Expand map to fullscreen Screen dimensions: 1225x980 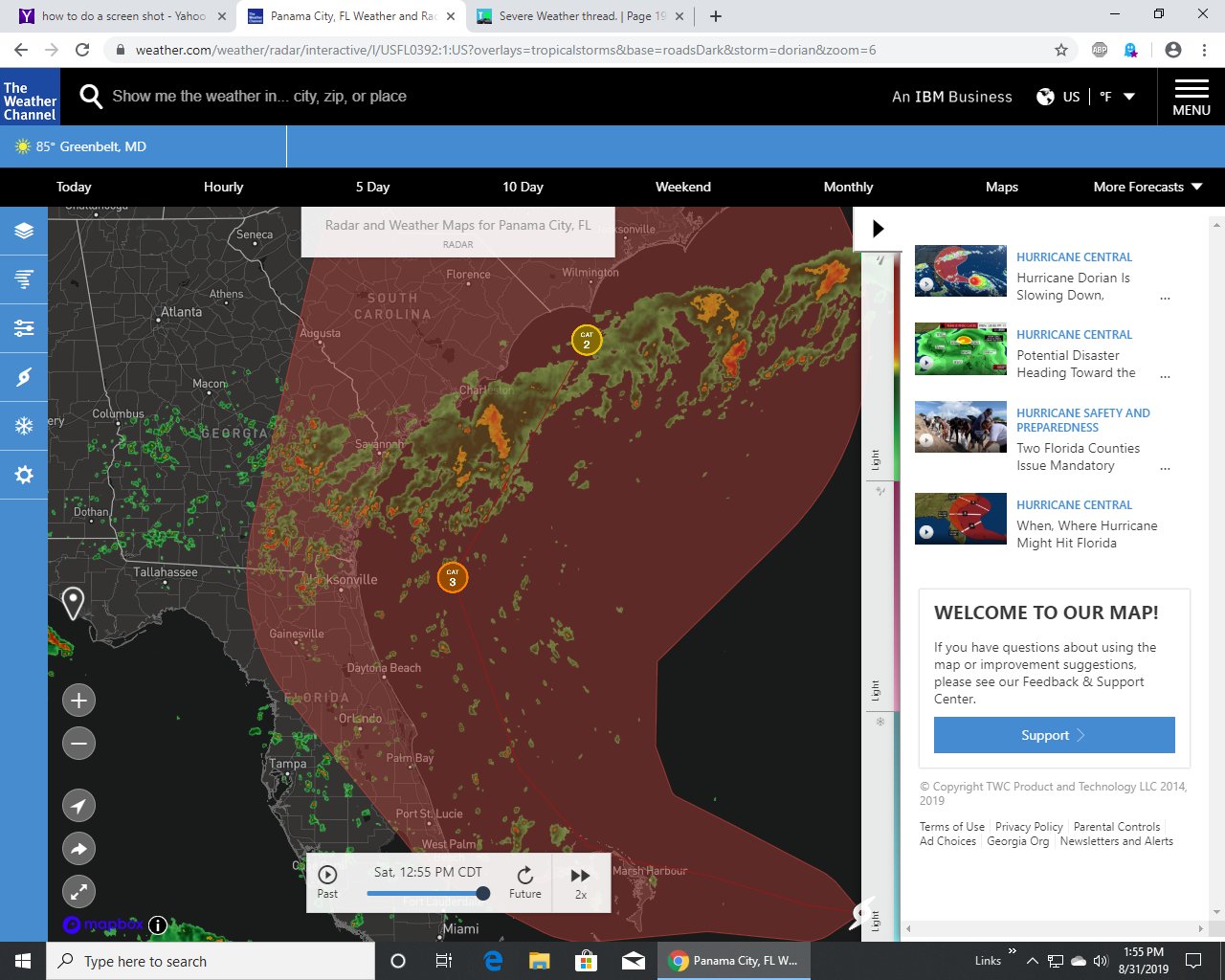78,892
